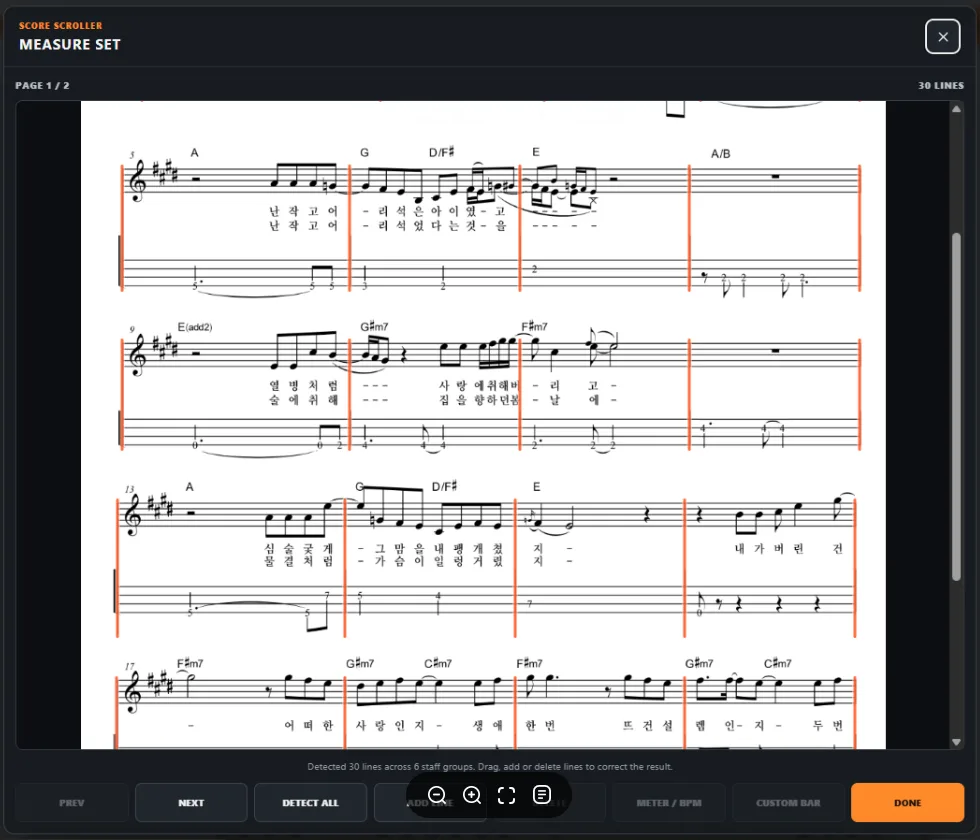The image size is (980, 840).
Task: Close the Measure Set dialog
Action: [x=942, y=37]
